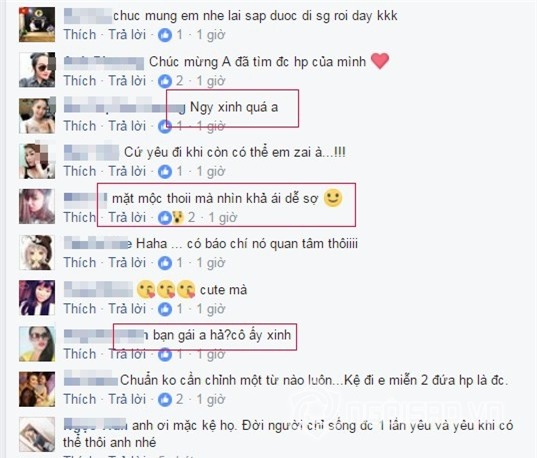
Task: Open reactions on 'mặt mộc thoii' comment
Action: (171, 218)
